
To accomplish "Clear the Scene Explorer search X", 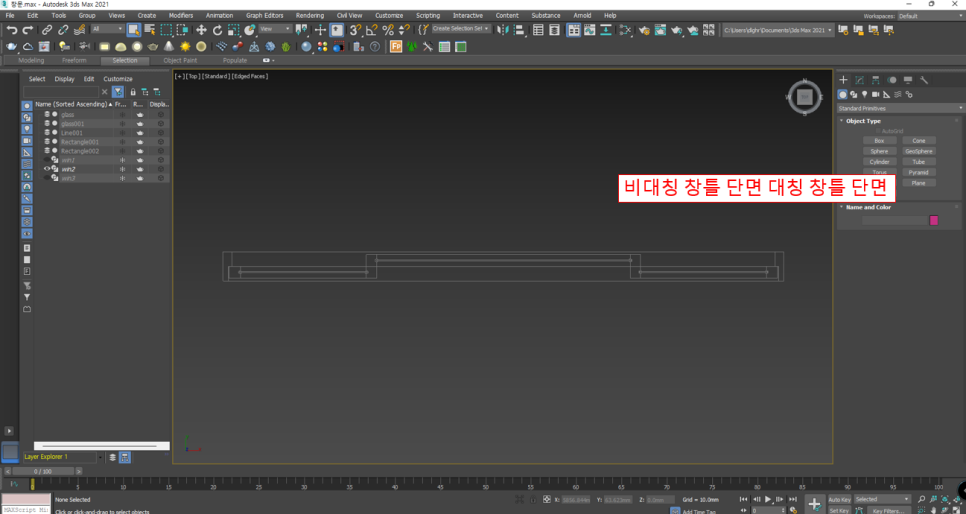I will [x=104, y=92].
